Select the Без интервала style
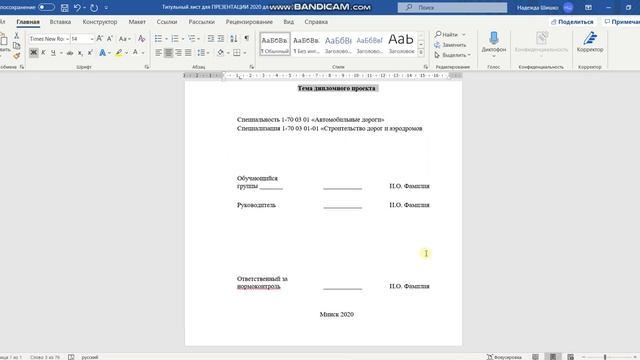This screenshot has height=360, width=640. tap(306, 44)
